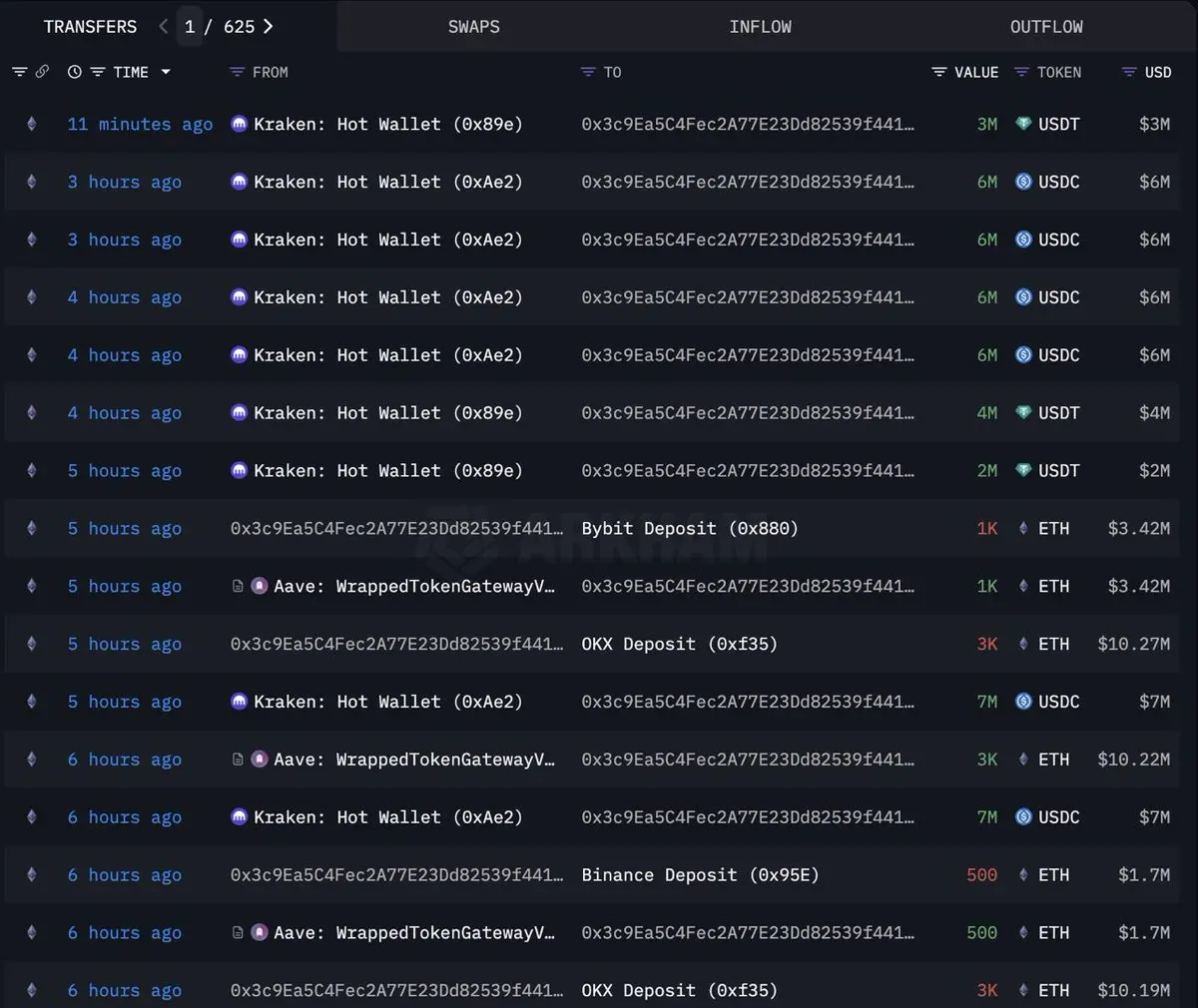Click the ETH token icon in the $10.27M row
Image resolution: width=1198 pixels, height=1008 pixels.
click(1023, 644)
